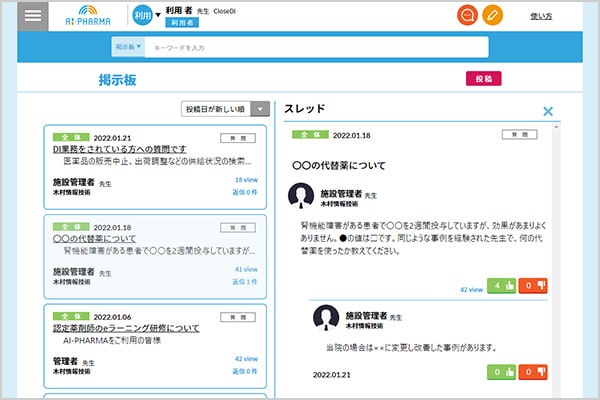Viewport: 600px width, 400px height.
Task: Click the pink 投稿 button
Action: [x=483, y=79]
